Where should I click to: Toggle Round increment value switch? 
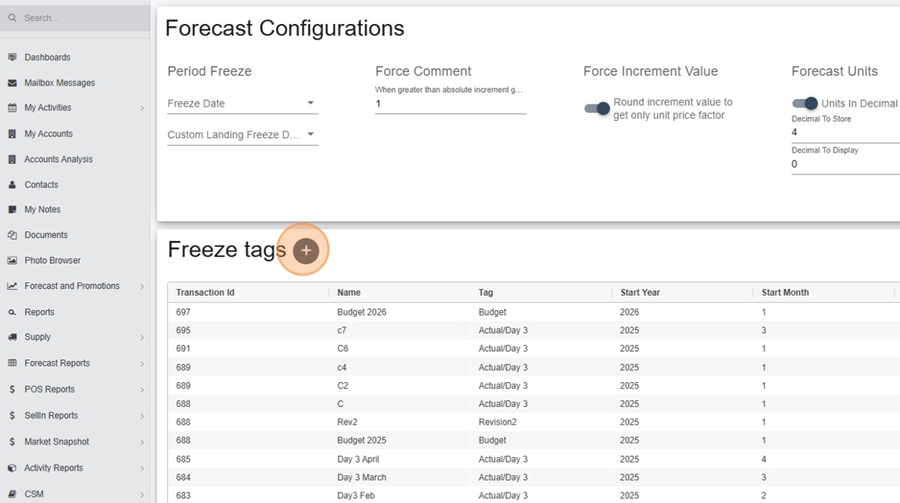point(597,108)
